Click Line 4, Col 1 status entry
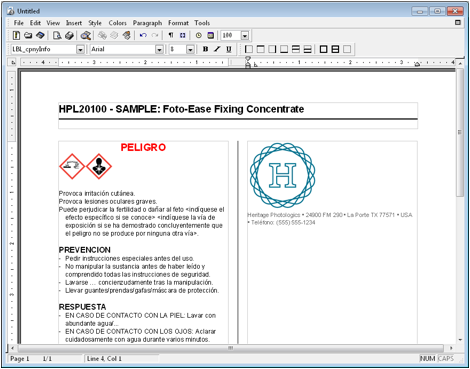The height and width of the screenshot is (369, 470). [104, 359]
